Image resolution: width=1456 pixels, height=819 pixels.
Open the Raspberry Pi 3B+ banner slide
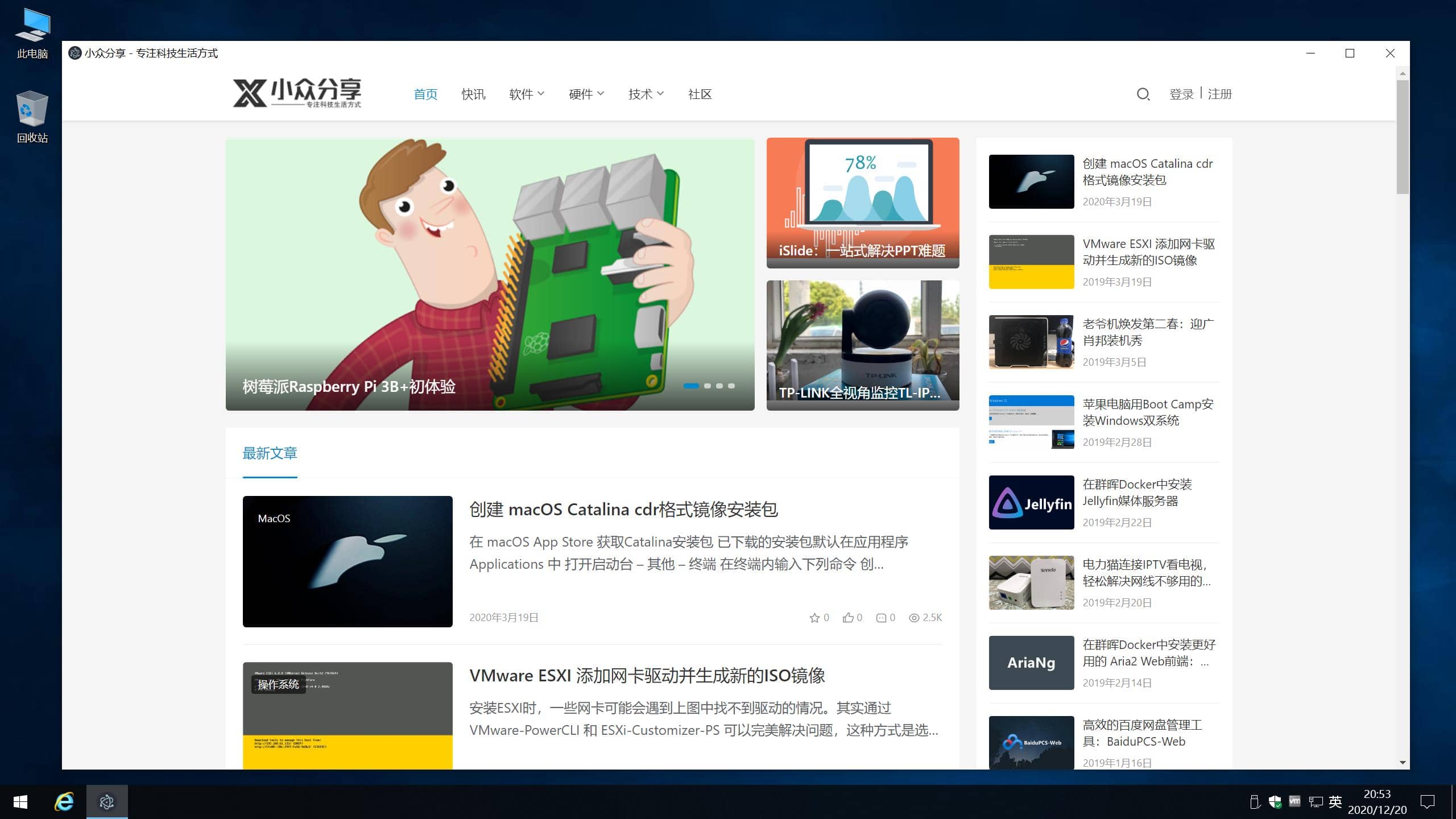coord(490,274)
